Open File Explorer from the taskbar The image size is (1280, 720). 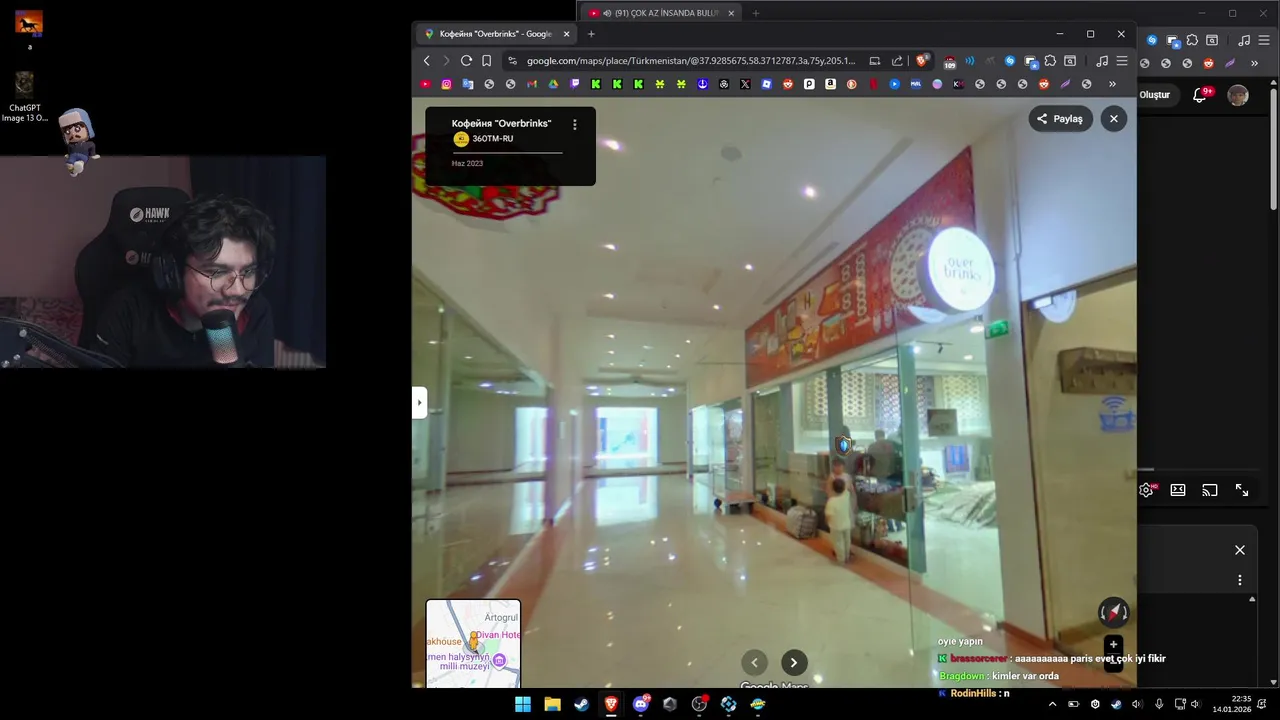click(x=552, y=704)
